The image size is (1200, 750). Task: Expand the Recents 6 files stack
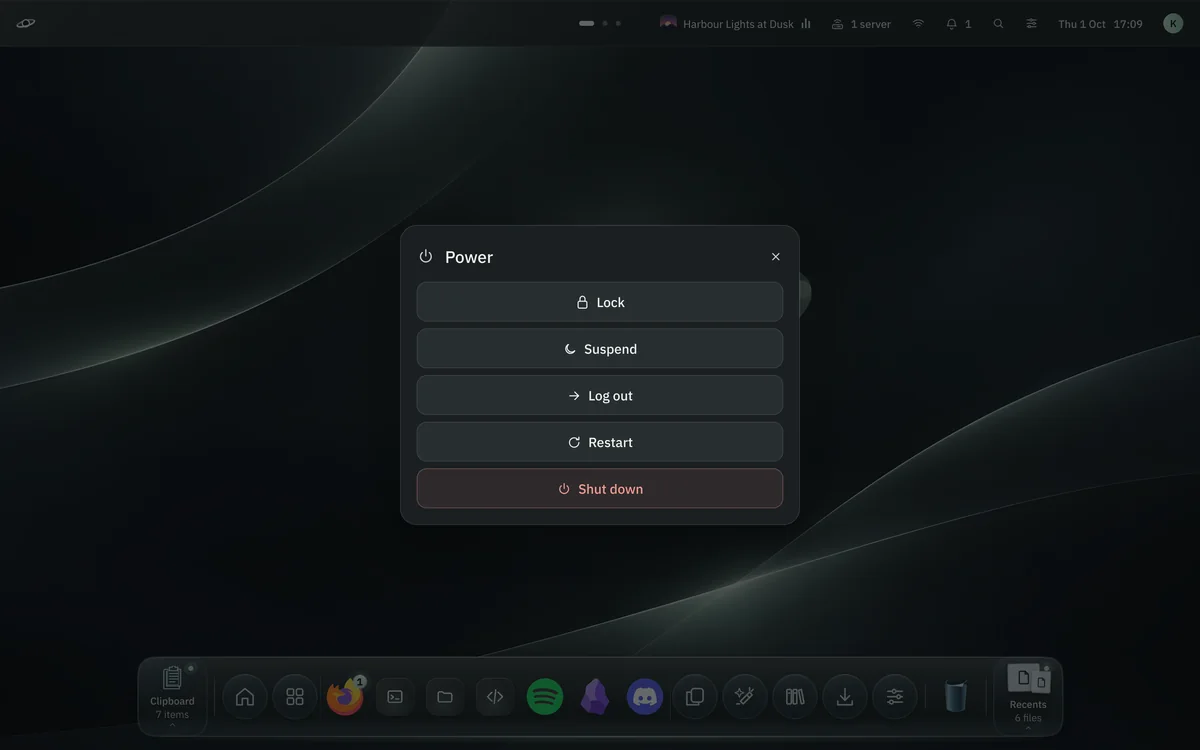(1028, 695)
